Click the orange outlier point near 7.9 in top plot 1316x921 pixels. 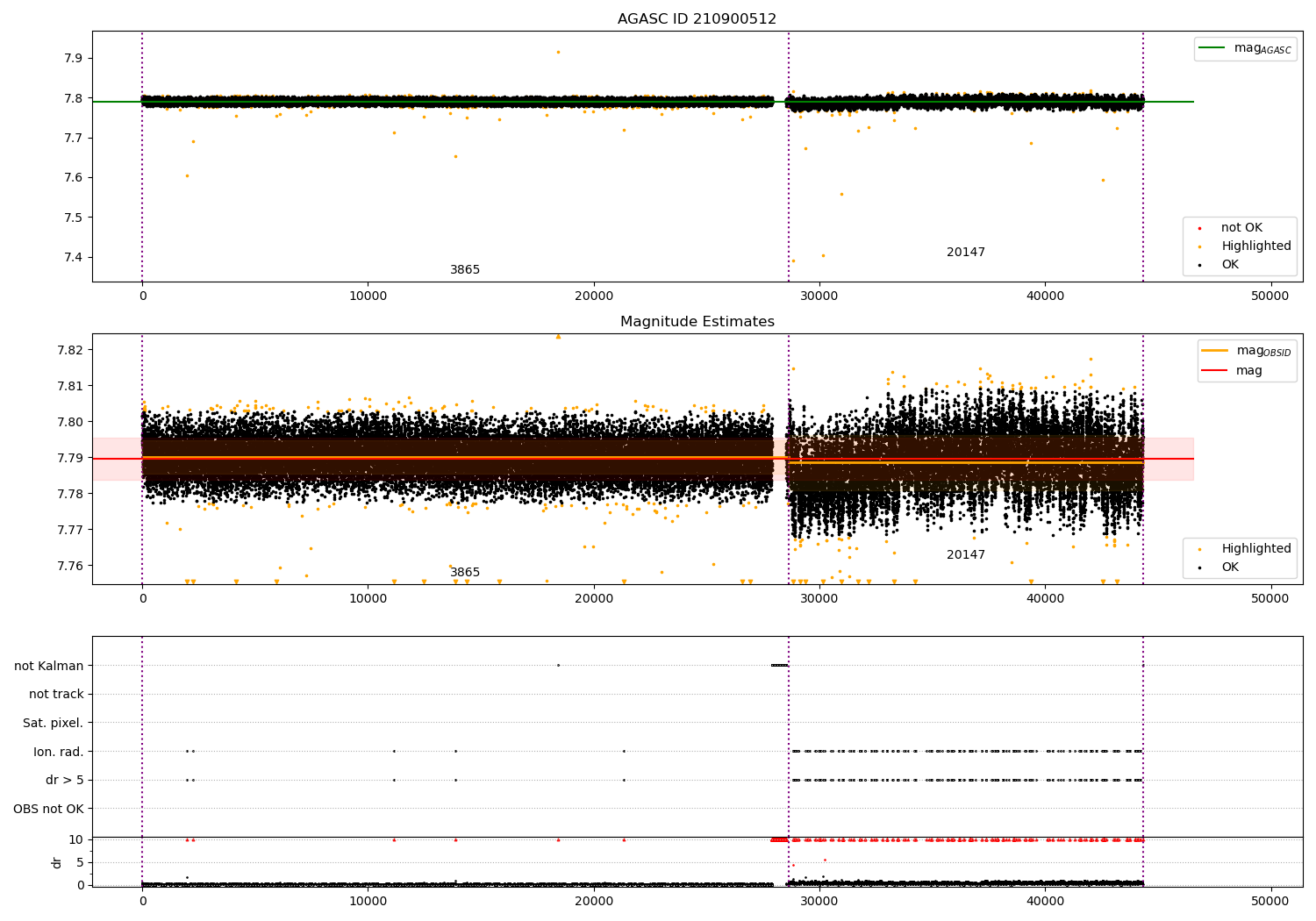tap(558, 52)
